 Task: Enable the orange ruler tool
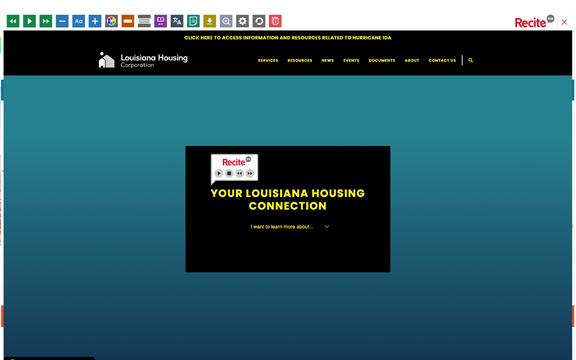click(x=128, y=21)
